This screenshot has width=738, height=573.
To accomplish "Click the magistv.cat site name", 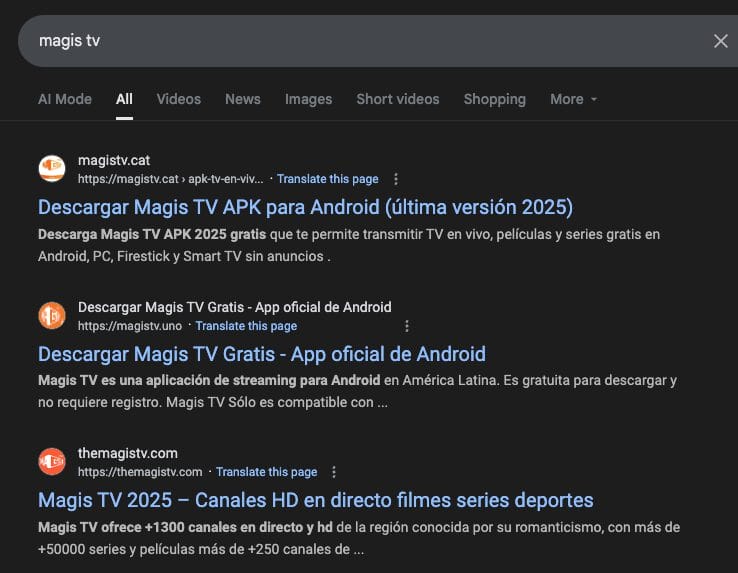I will [x=114, y=161].
